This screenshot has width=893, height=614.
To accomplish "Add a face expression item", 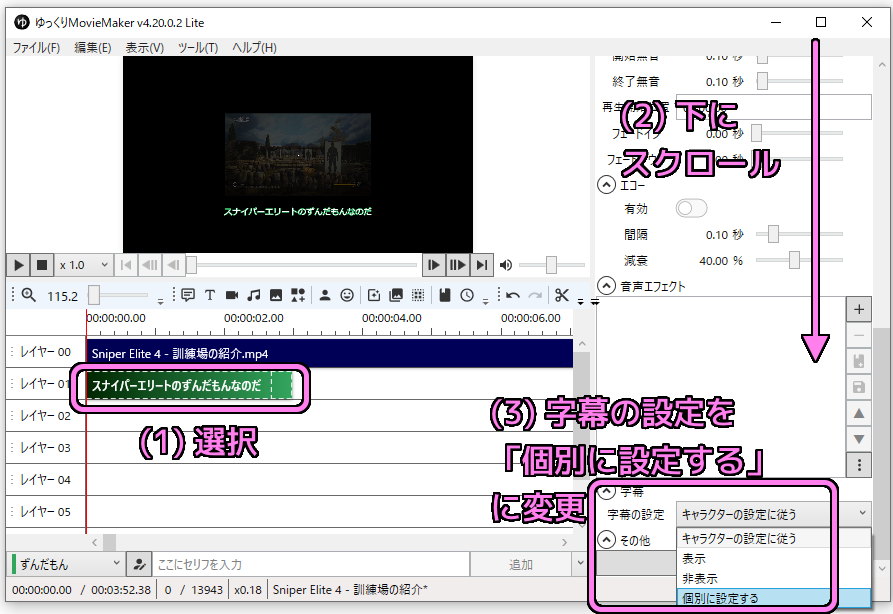I will (x=347, y=295).
